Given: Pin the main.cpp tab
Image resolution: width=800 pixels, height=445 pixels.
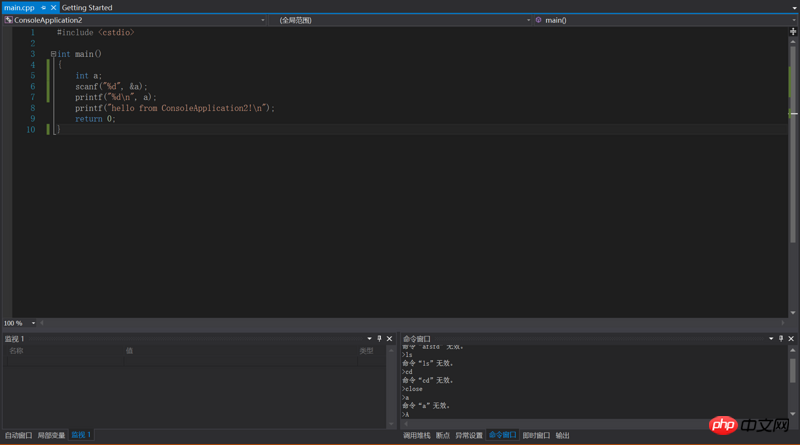Looking at the screenshot, I should click(43, 7).
